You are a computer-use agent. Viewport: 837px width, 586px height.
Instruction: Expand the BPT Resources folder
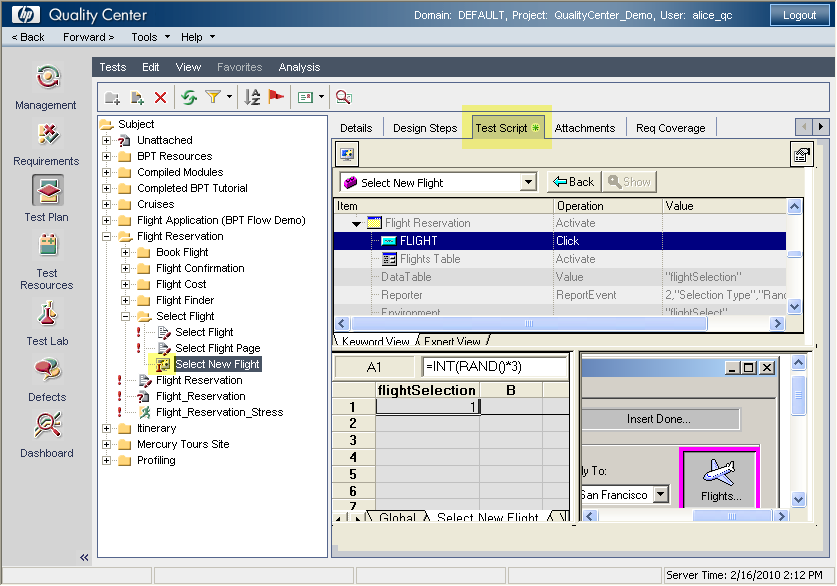coord(106,156)
